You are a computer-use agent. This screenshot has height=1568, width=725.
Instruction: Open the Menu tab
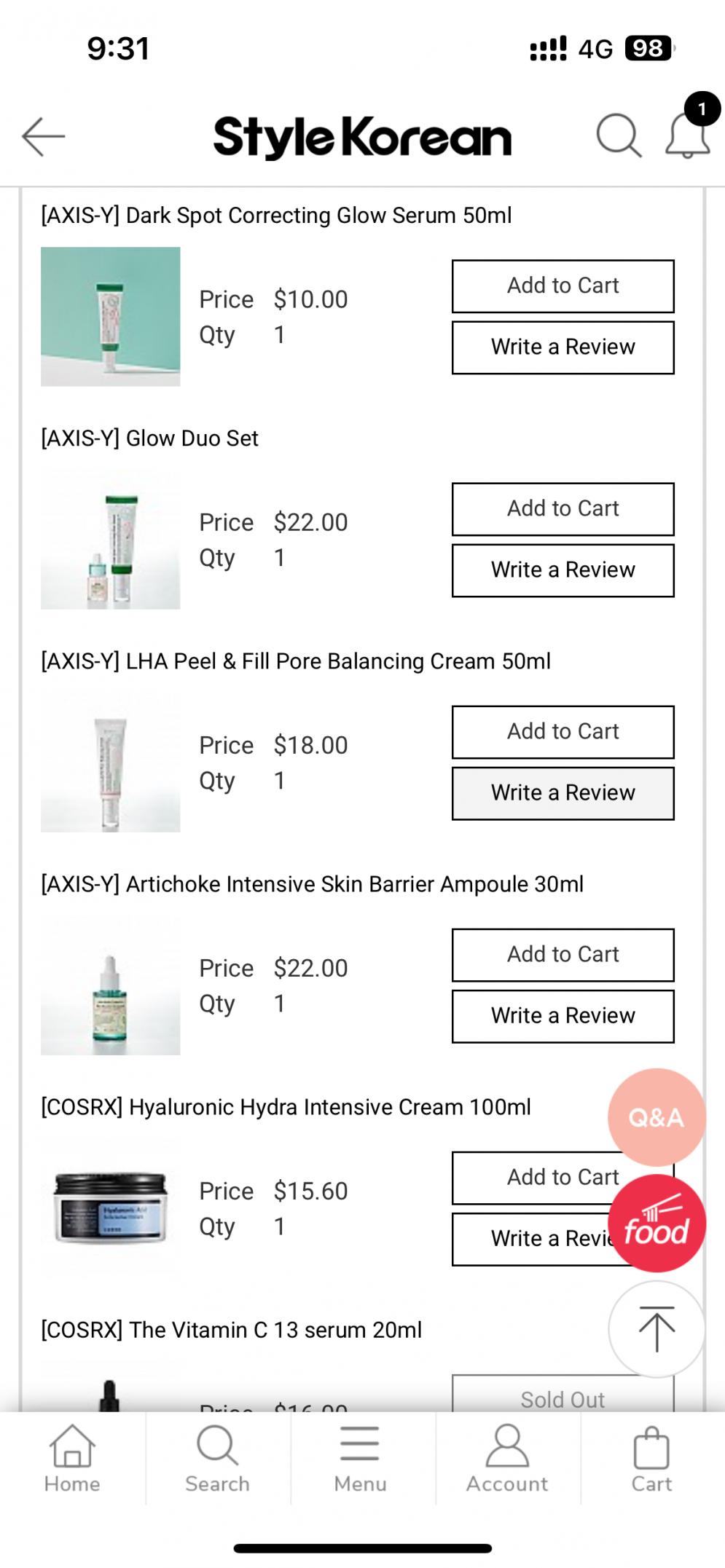pyautogui.click(x=360, y=1459)
